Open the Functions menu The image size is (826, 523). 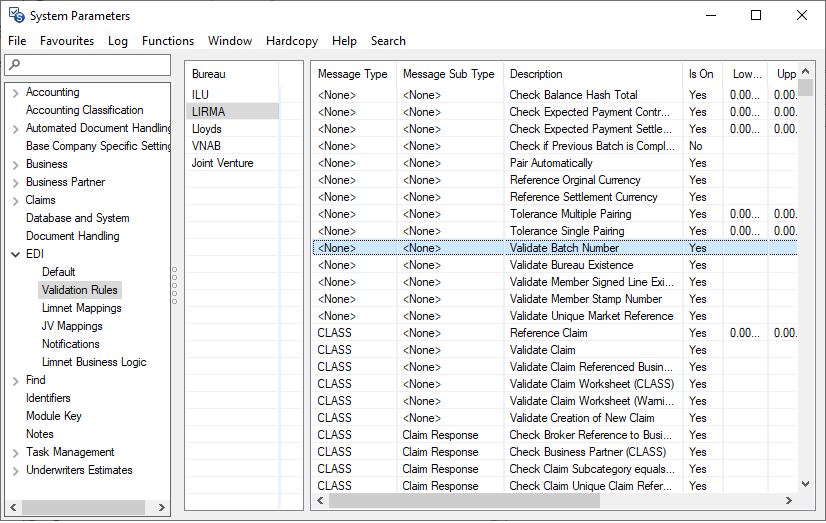click(x=167, y=41)
